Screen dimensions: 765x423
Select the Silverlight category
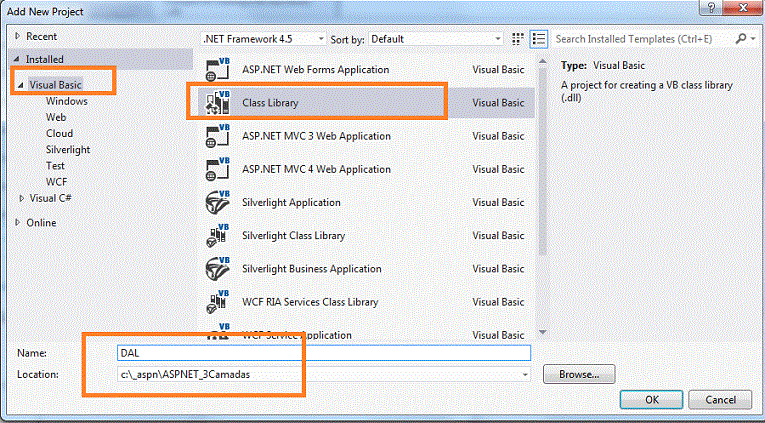[x=68, y=149]
